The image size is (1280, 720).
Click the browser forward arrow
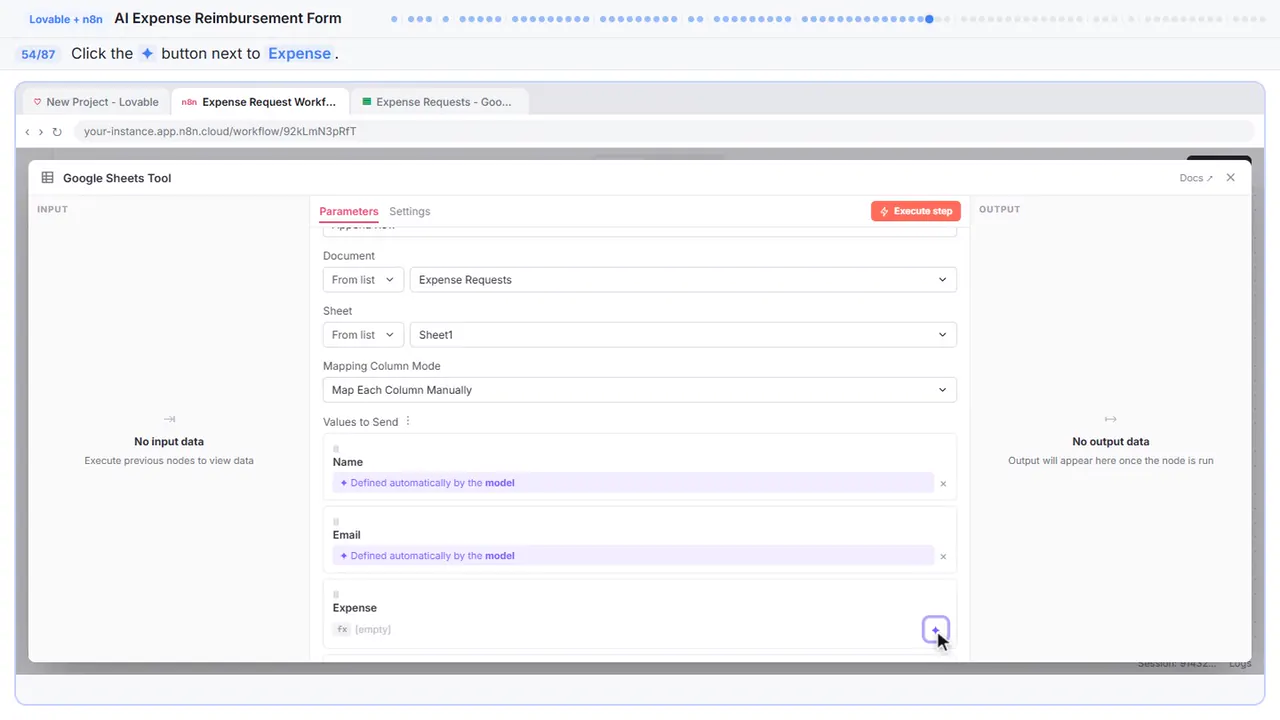41,132
